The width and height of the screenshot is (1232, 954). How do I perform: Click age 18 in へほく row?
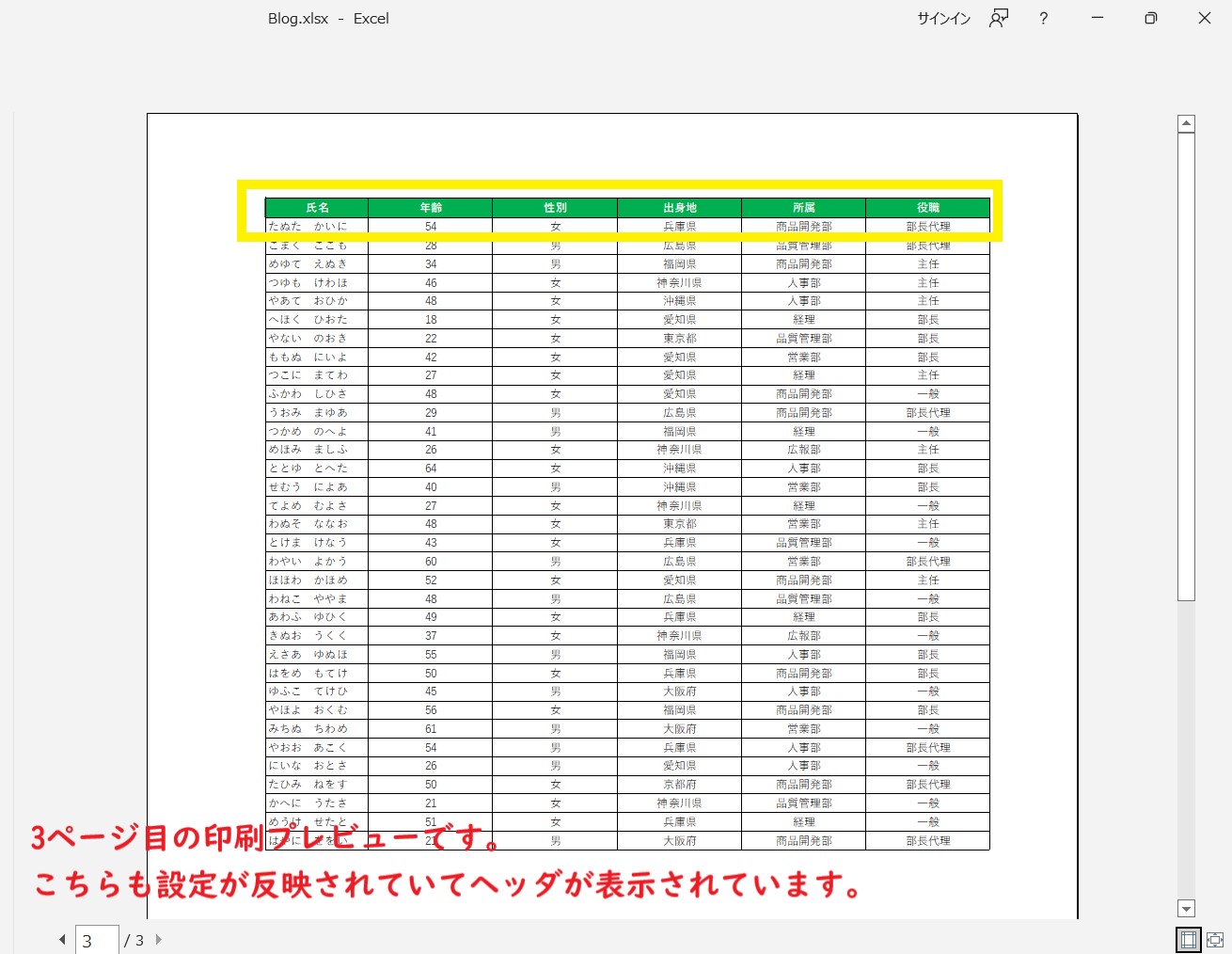pyautogui.click(x=431, y=320)
